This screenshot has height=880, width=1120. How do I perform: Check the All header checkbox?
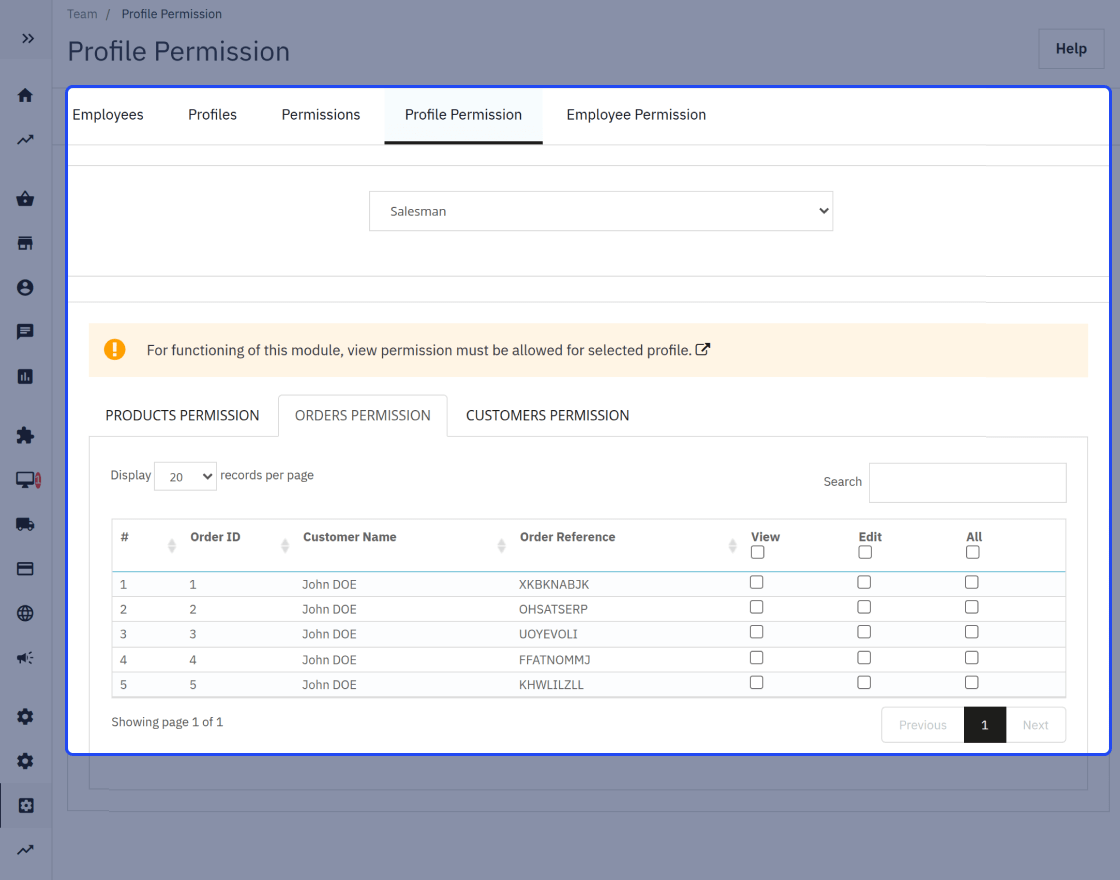pyautogui.click(x=973, y=552)
